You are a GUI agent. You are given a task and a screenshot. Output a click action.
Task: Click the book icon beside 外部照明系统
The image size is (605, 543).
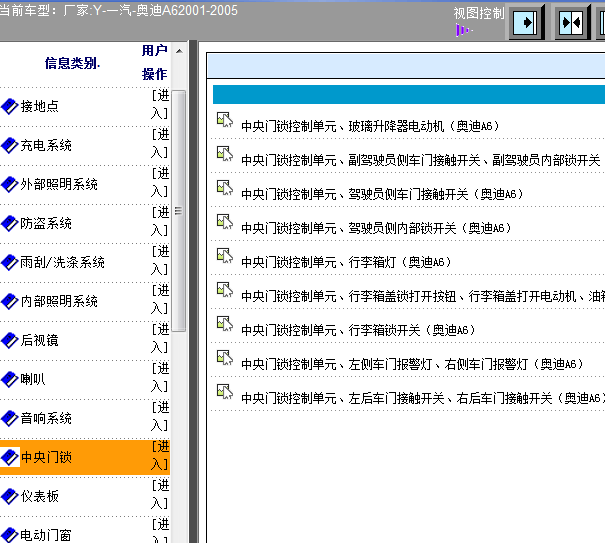tap(10, 185)
